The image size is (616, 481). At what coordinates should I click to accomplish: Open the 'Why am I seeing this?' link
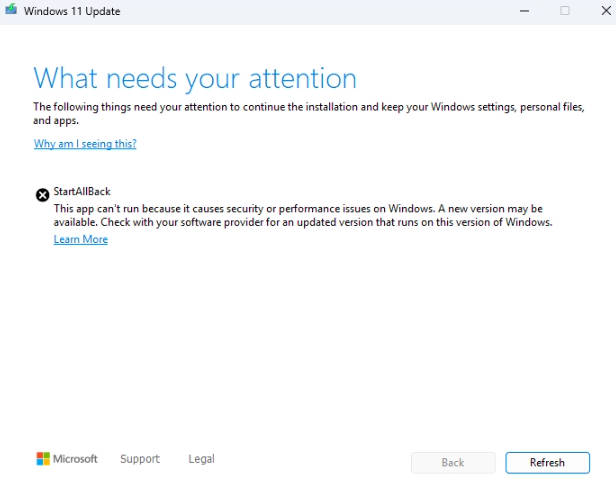click(85, 144)
